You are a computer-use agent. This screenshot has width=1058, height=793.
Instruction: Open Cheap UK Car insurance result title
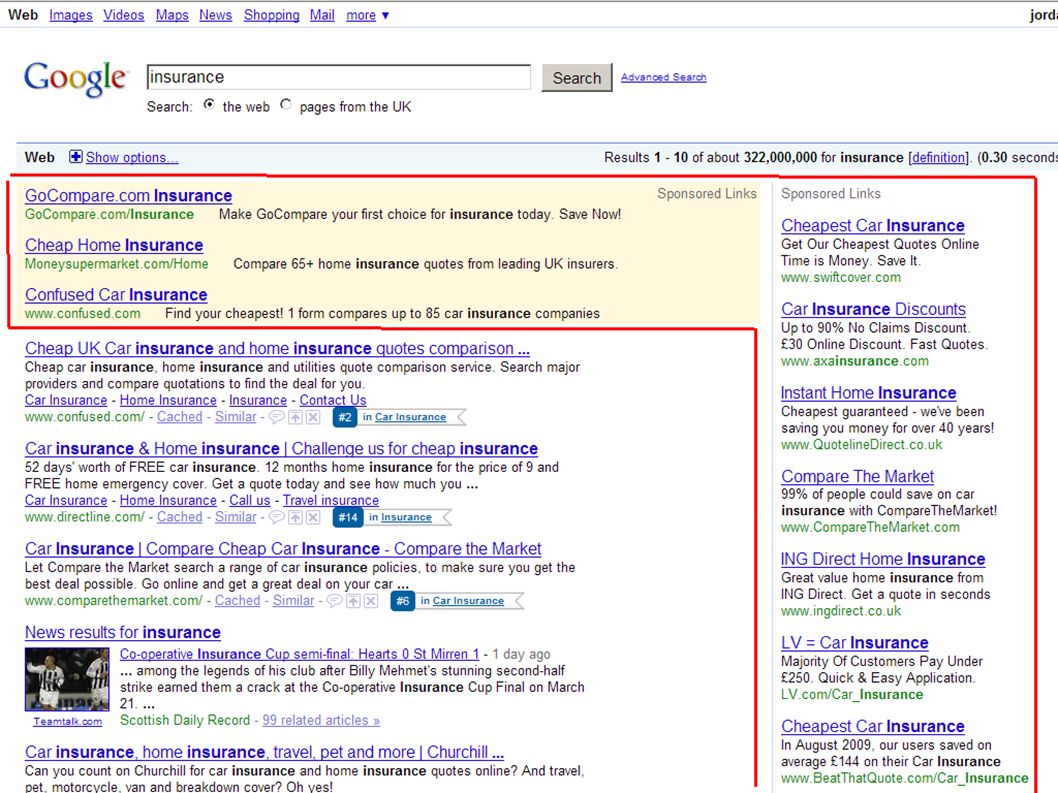tap(277, 348)
